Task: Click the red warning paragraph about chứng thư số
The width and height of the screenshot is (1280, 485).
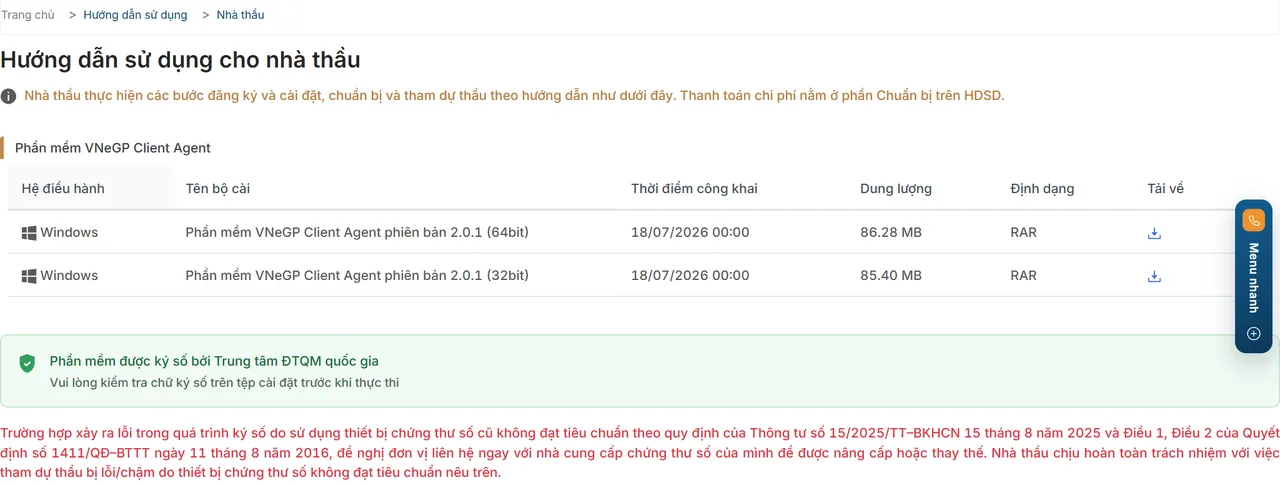Action: pyautogui.click(x=639, y=453)
